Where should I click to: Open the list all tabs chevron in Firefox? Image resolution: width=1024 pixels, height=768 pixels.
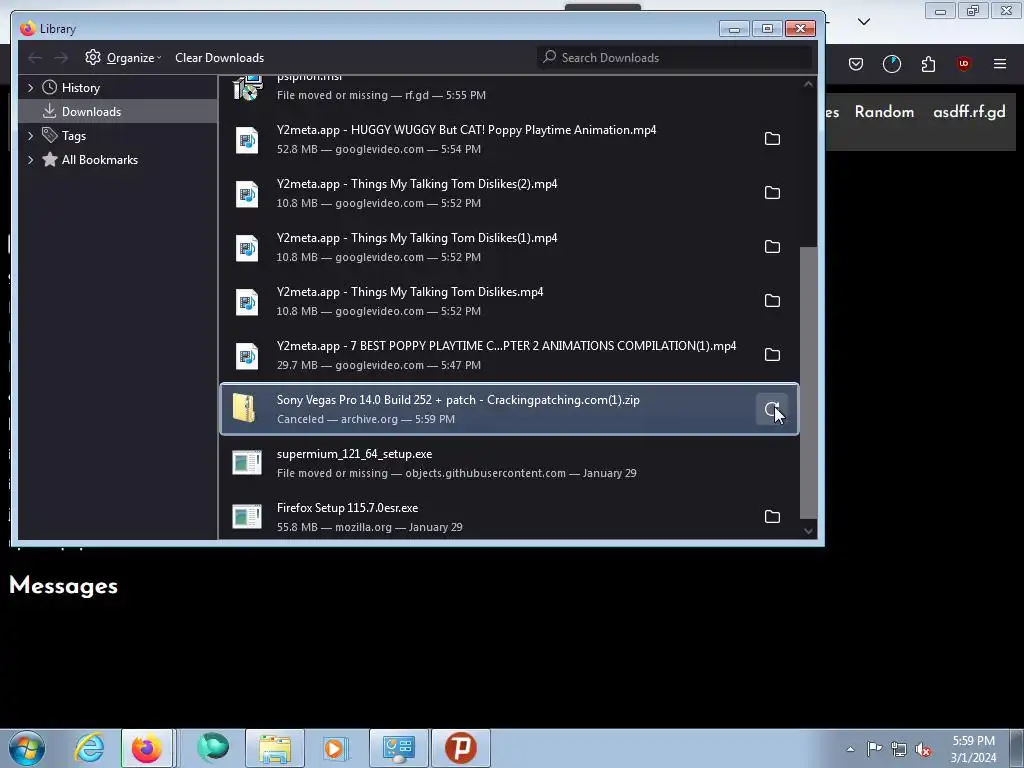tap(864, 22)
